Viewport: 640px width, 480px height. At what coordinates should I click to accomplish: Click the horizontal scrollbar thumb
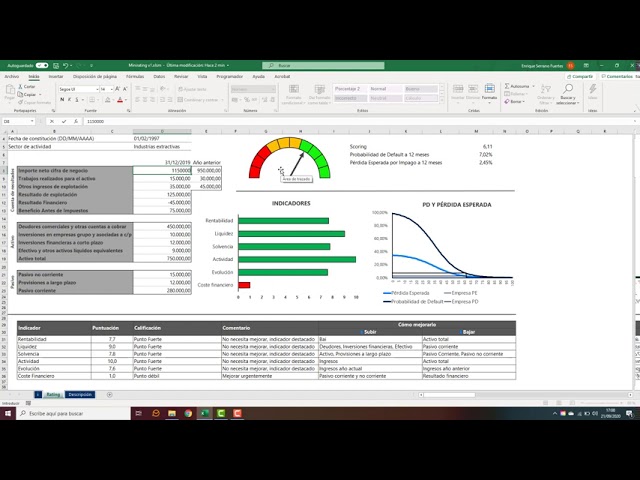pyautogui.click(x=449, y=395)
